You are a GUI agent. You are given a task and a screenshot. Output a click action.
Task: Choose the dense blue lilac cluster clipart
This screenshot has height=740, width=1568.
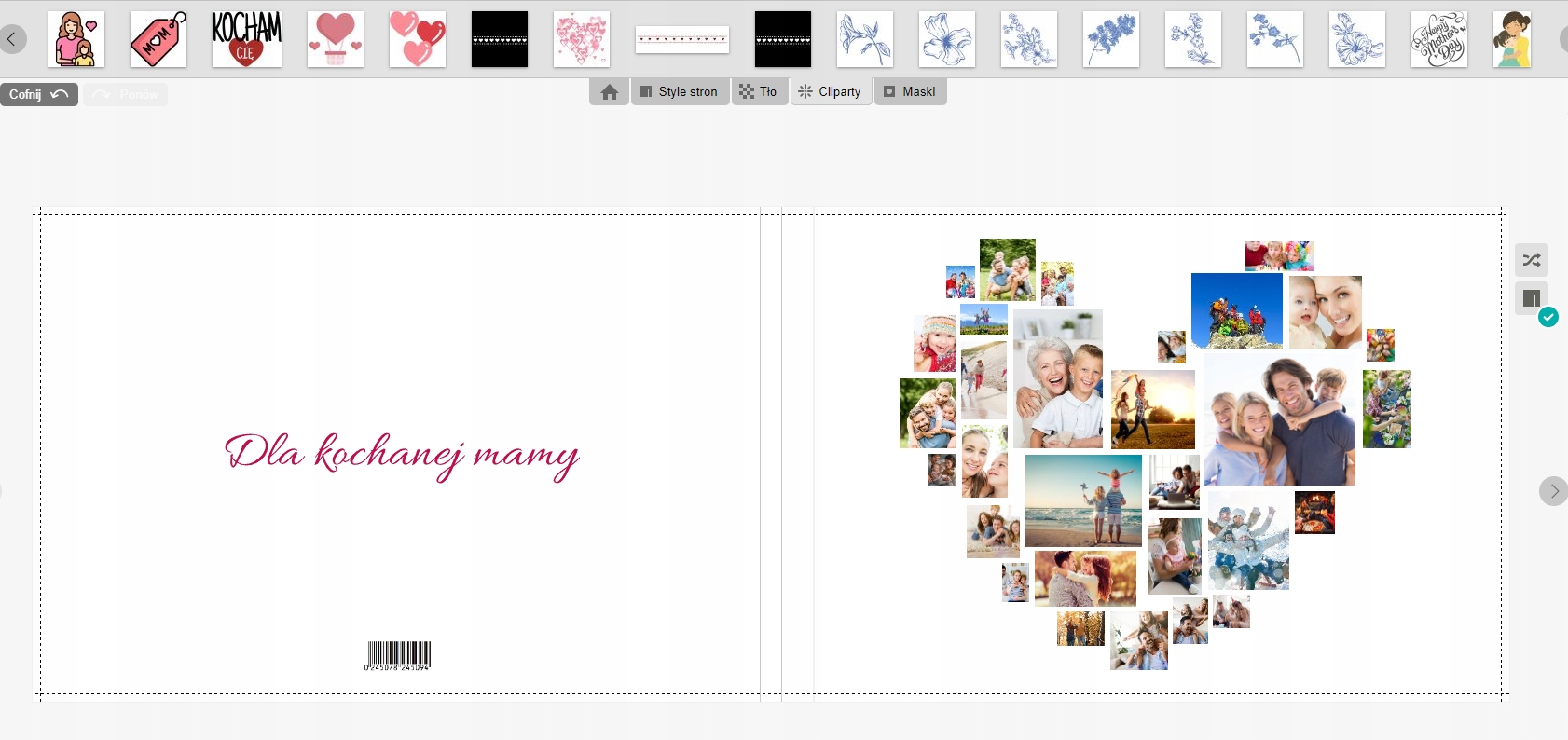tap(1111, 39)
